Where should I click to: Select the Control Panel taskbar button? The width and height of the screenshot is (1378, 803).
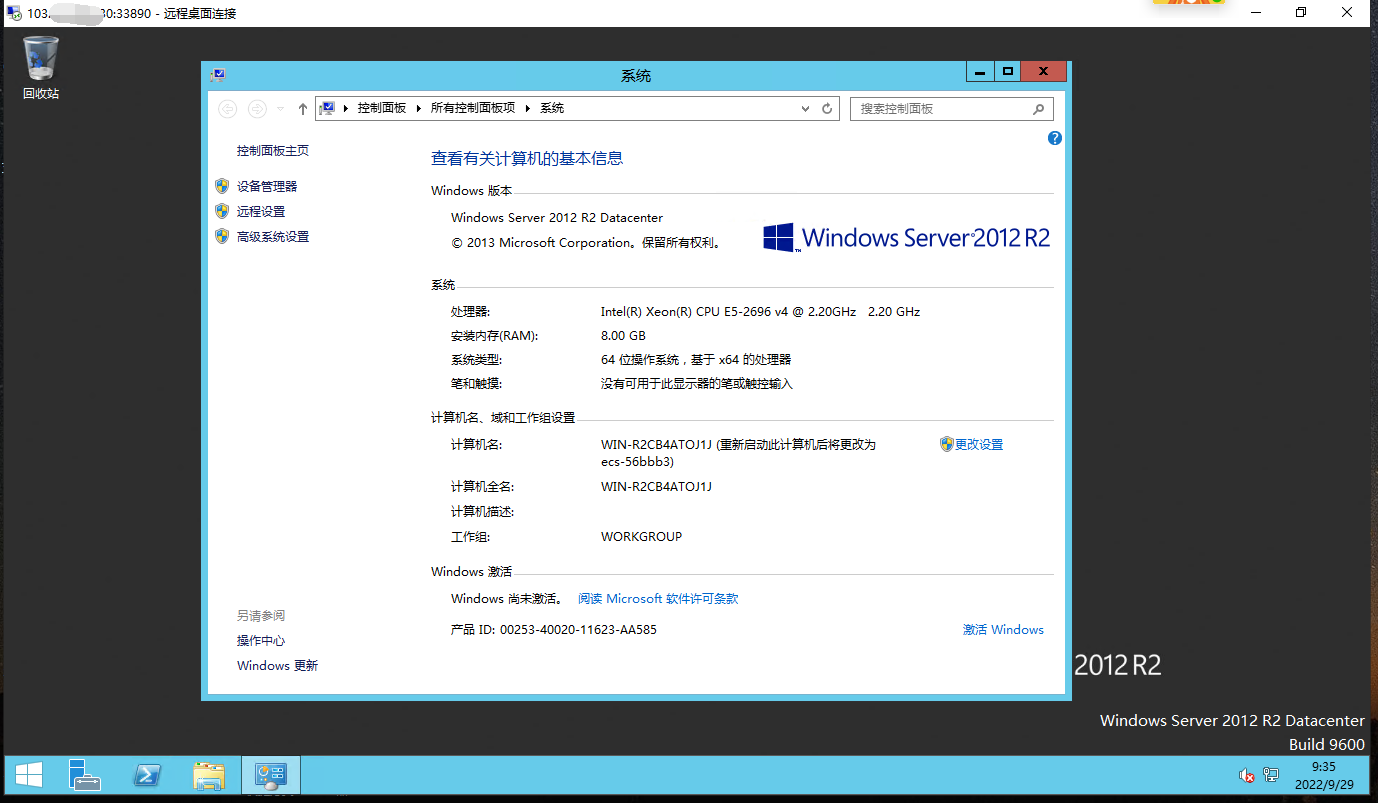coord(271,775)
